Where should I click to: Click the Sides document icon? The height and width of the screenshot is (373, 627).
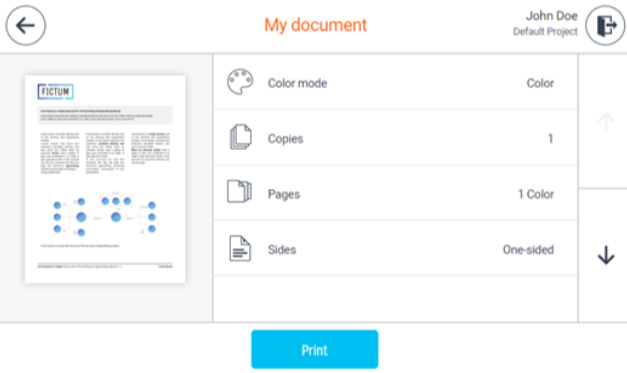[x=240, y=248]
